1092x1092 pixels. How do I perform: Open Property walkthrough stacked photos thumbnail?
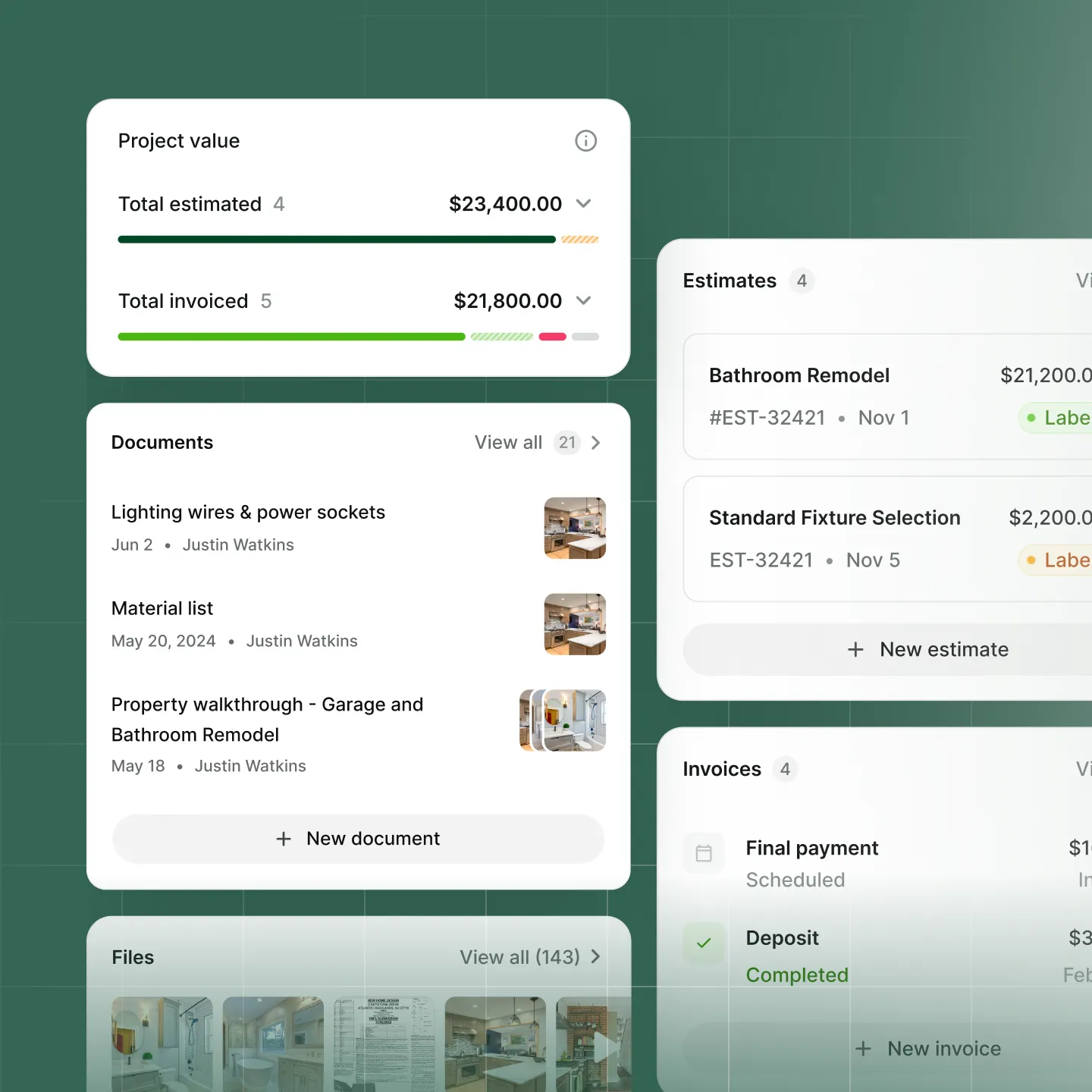(x=563, y=720)
